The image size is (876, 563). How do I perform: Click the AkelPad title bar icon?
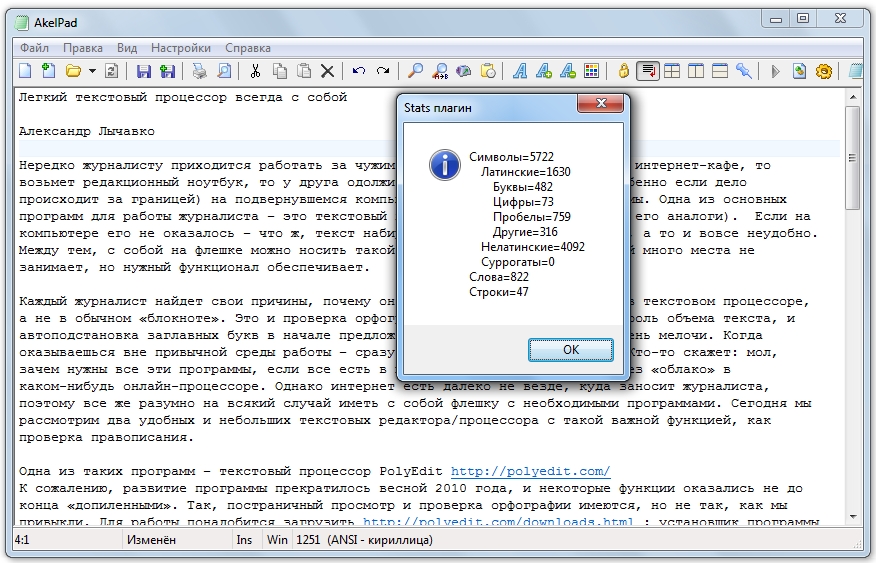[21, 22]
